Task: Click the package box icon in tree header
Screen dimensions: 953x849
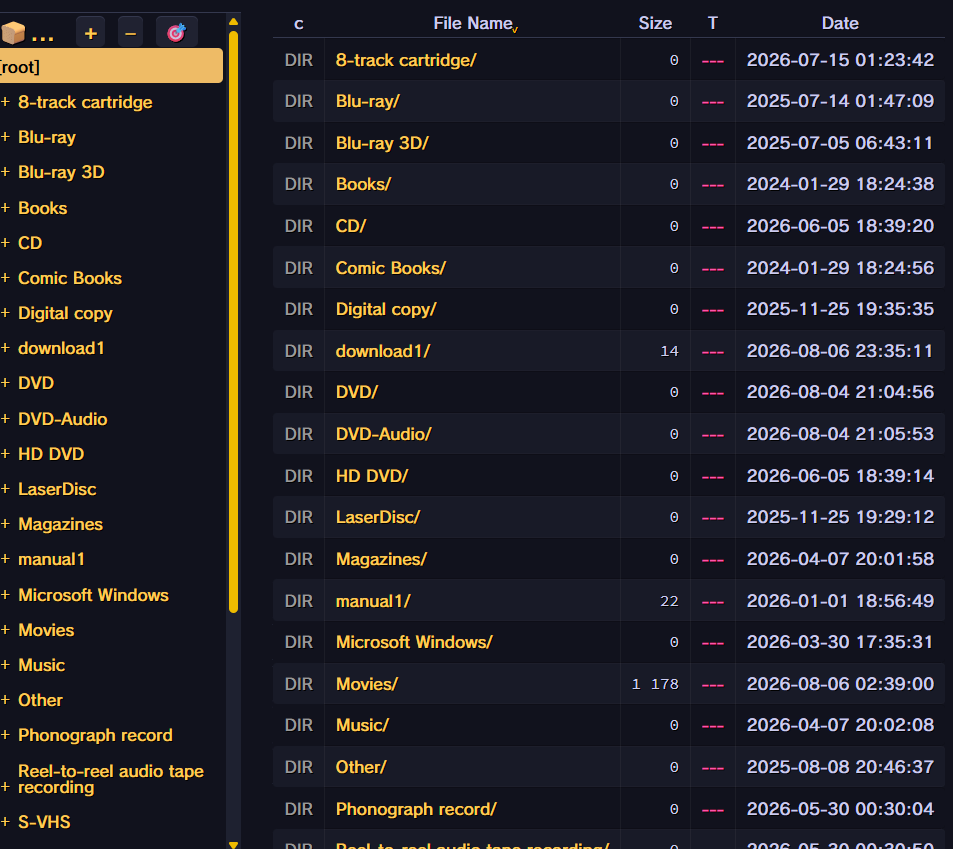Action: pyautogui.click(x=13, y=33)
